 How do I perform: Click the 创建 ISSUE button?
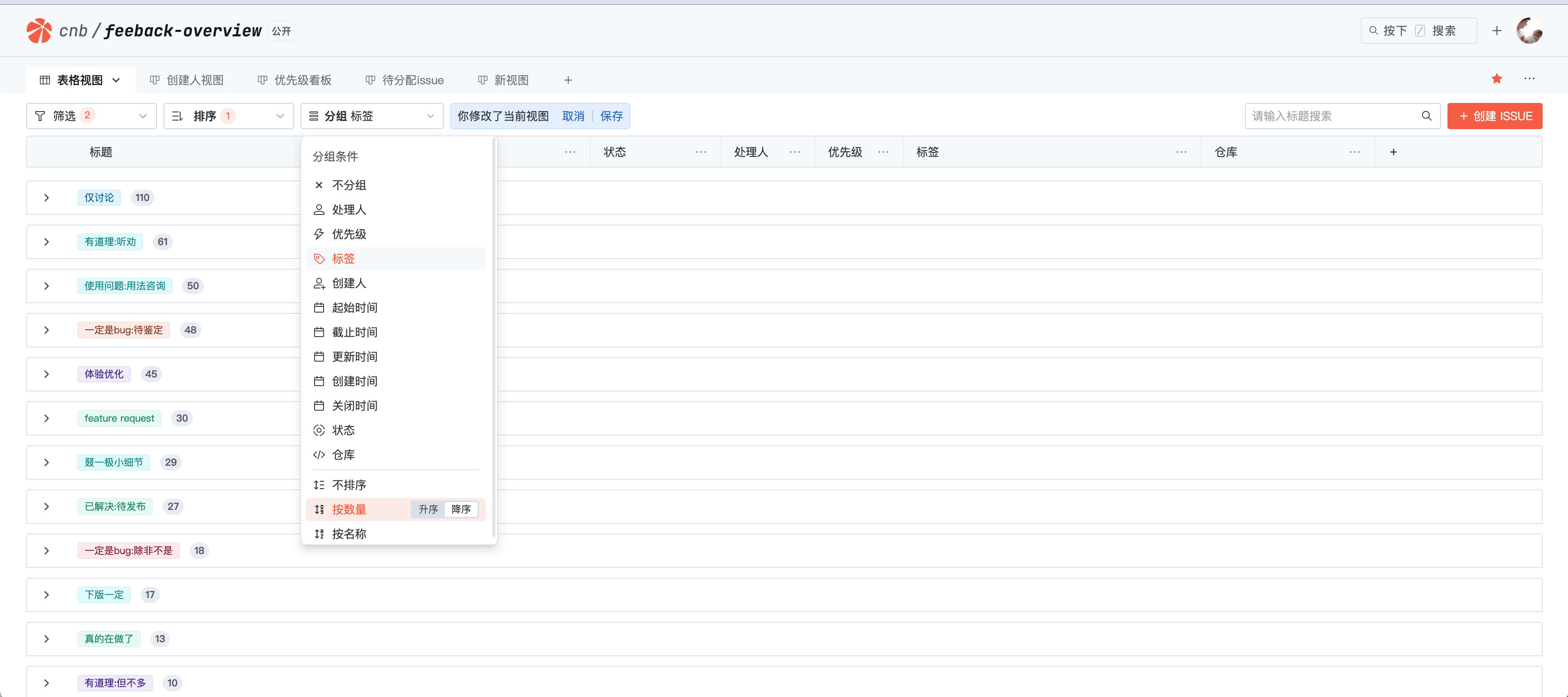[x=1494, y=116]
